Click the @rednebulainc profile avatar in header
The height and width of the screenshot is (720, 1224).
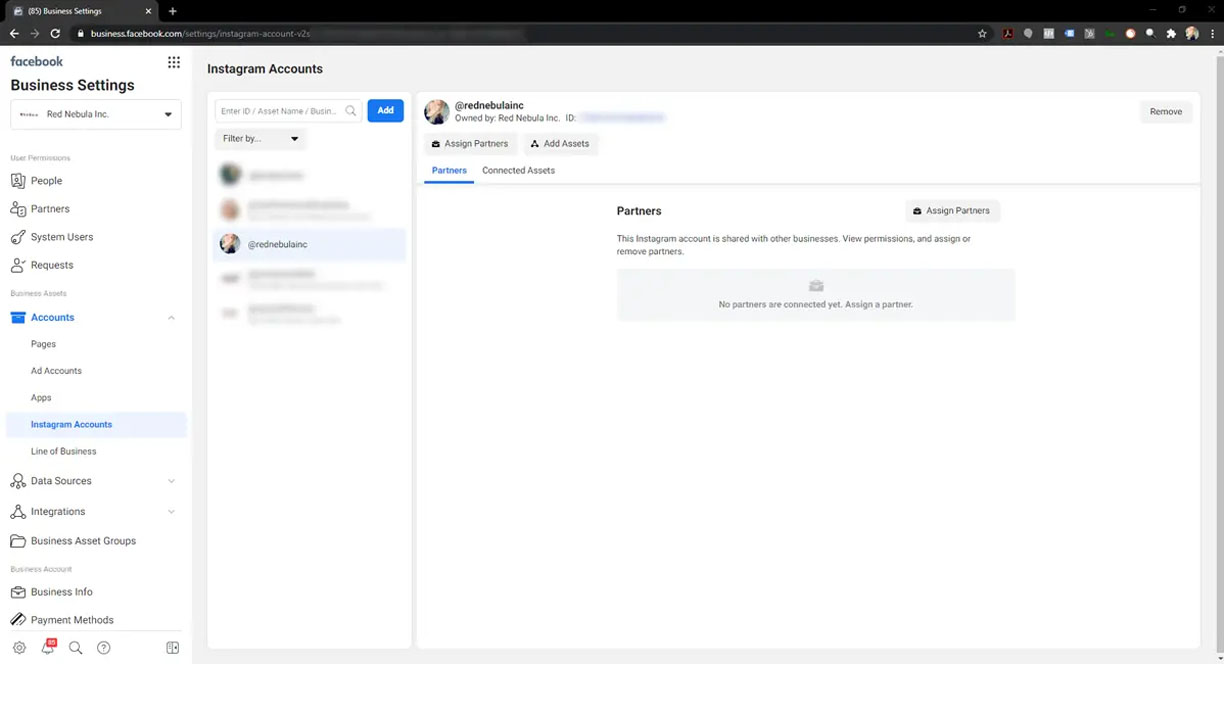[437, 112]
